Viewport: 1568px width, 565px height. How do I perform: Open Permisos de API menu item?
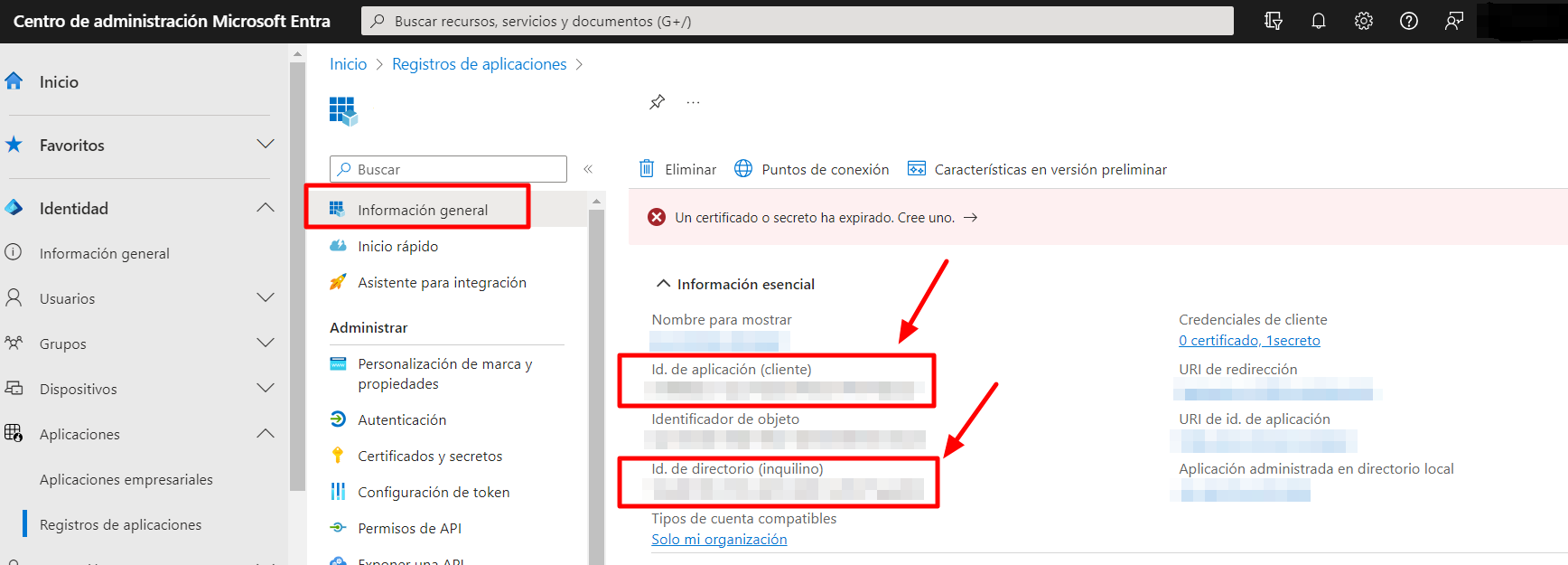[409, 528]
